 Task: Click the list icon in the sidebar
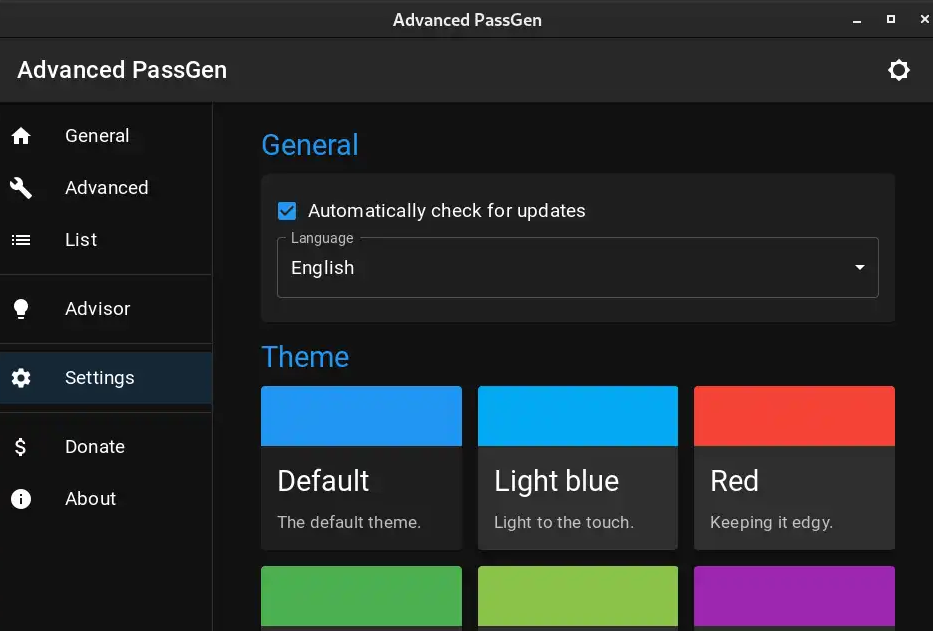(x=21, y=240)
